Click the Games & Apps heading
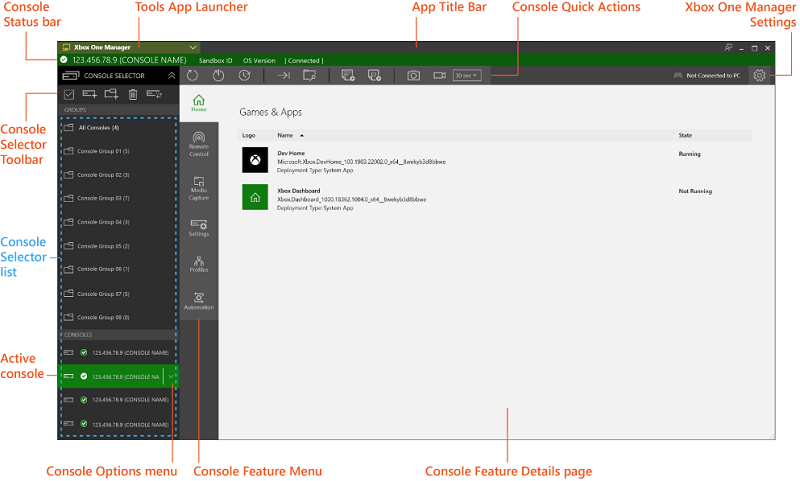 pyautogui.click(x=270, y=112)
